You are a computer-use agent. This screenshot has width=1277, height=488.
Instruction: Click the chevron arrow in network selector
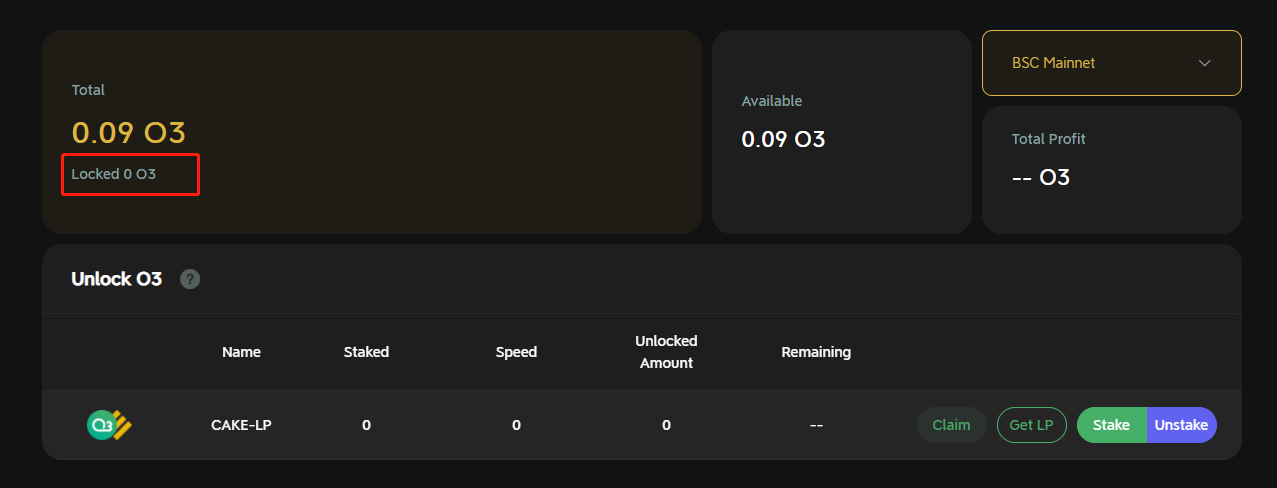click(1204, 63)
